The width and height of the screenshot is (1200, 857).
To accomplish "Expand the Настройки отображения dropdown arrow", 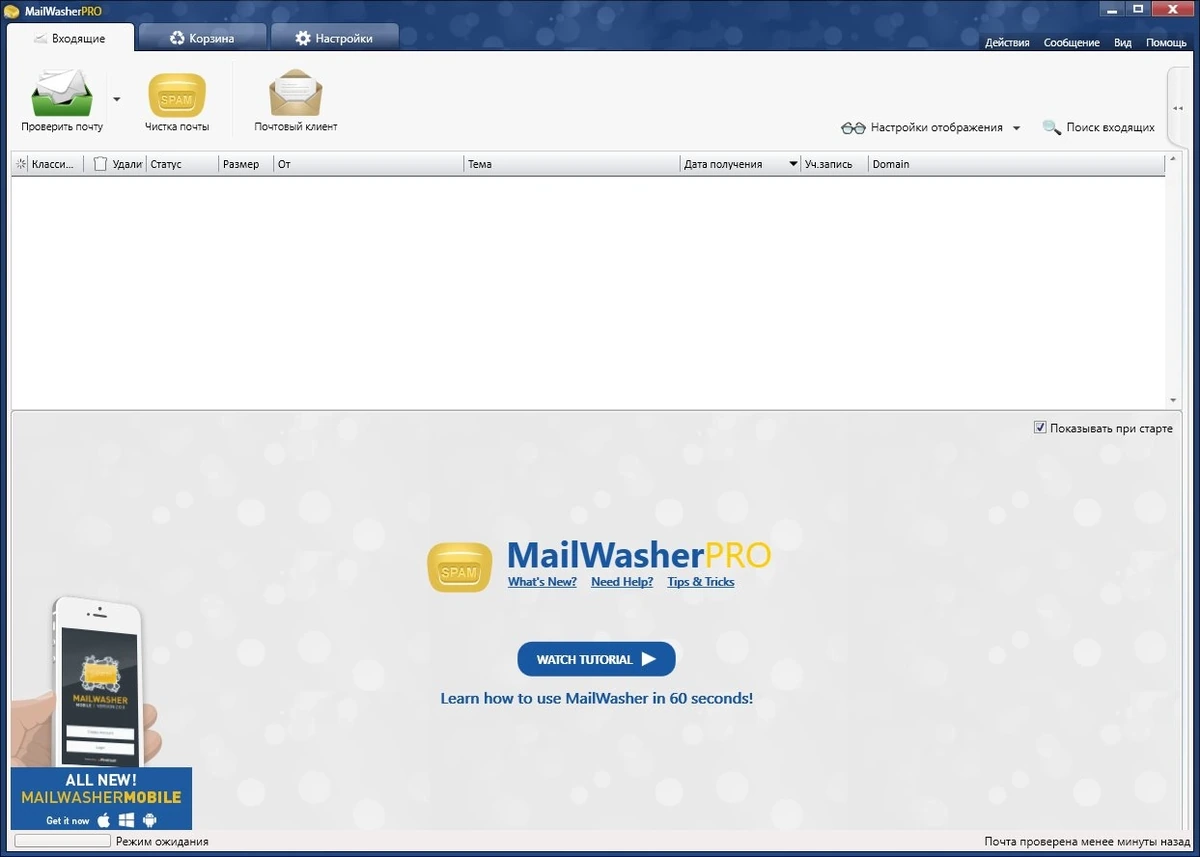I will (1016, 128).
